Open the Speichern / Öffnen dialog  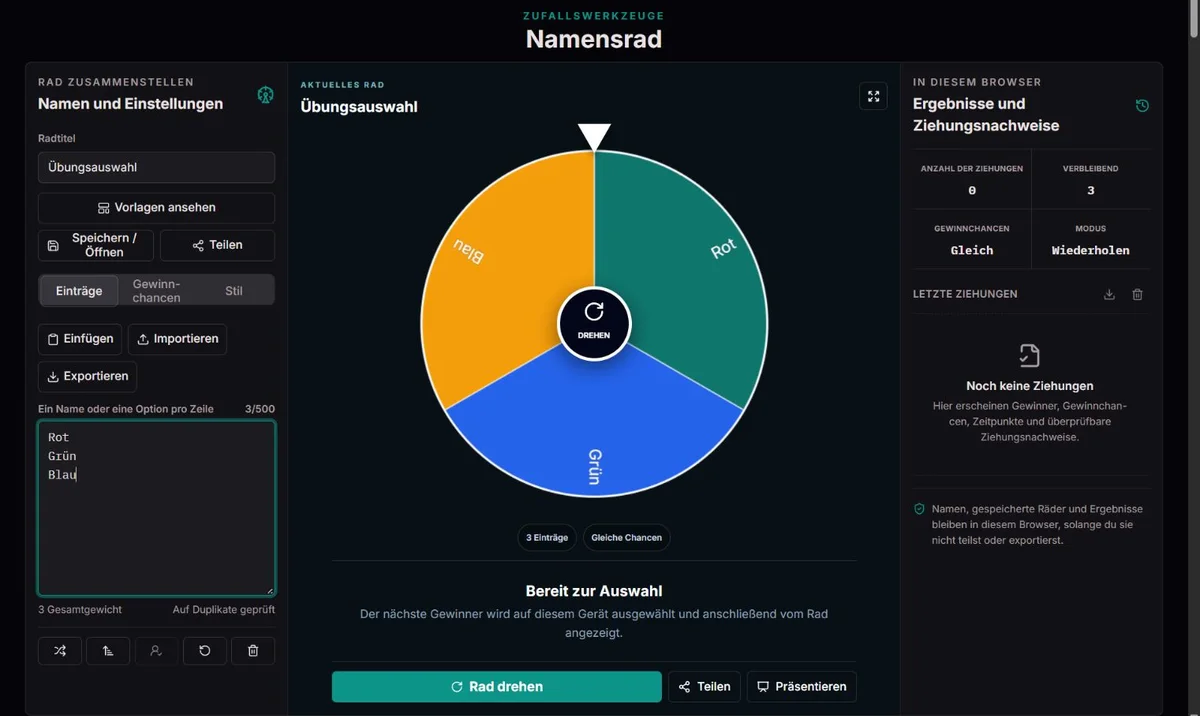[96, 245]
